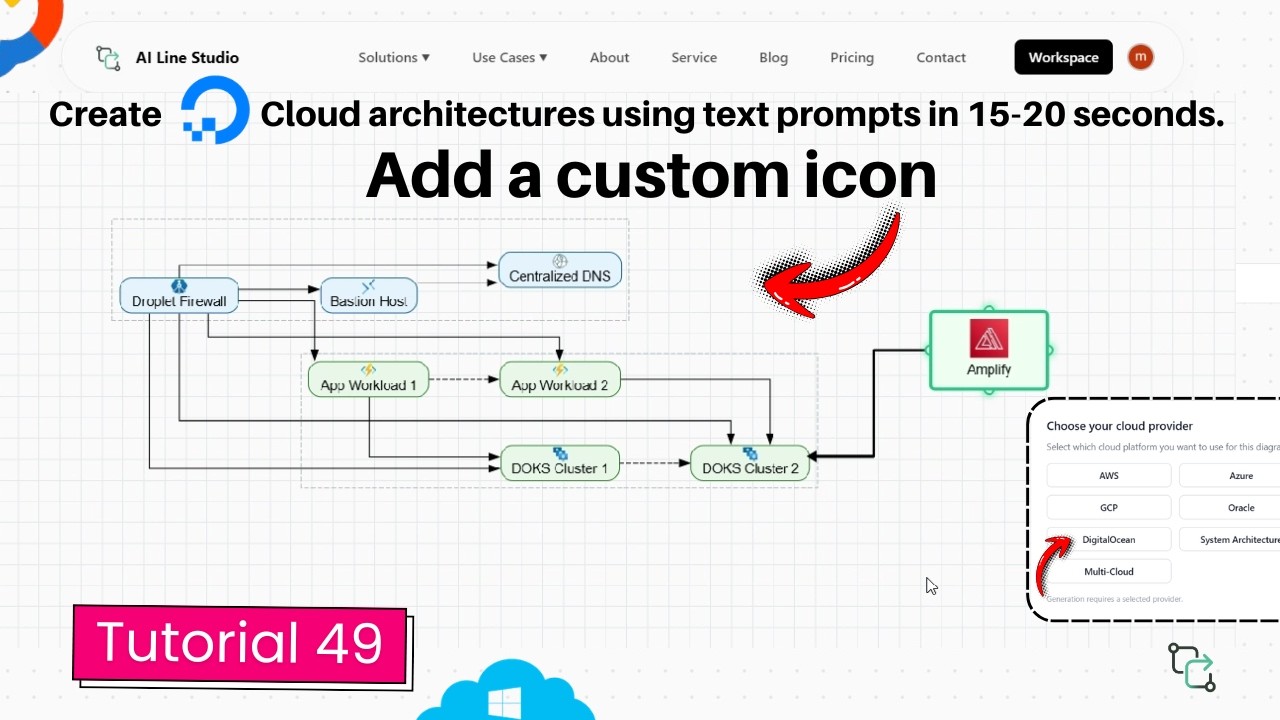Viewport: 1280px width, 720px height.
Task: Select the Amplify node right connector handle
Action: (x=1049, y=350)
